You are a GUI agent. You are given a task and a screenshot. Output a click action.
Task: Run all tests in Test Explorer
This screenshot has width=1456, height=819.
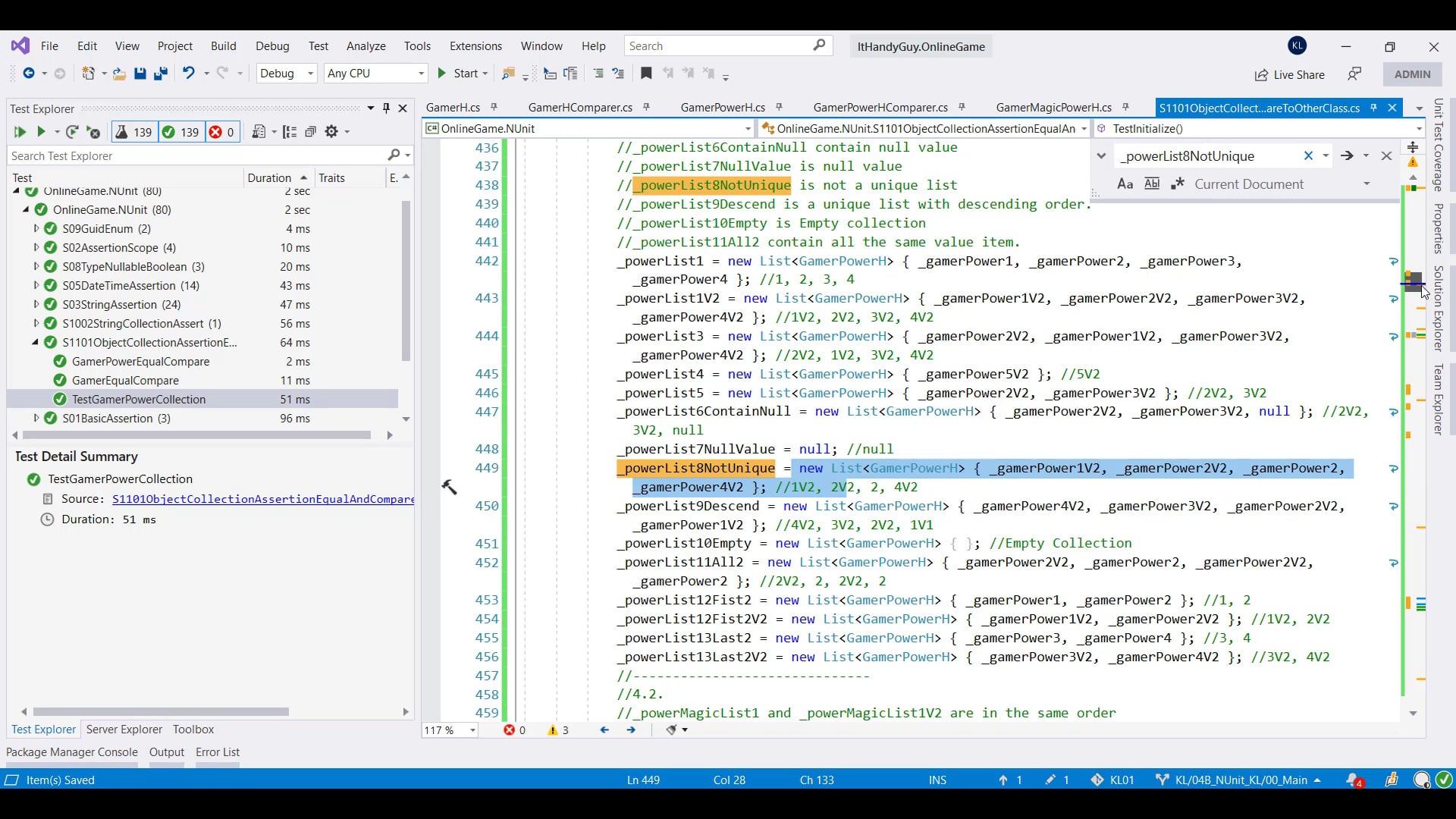click(20, 132)
